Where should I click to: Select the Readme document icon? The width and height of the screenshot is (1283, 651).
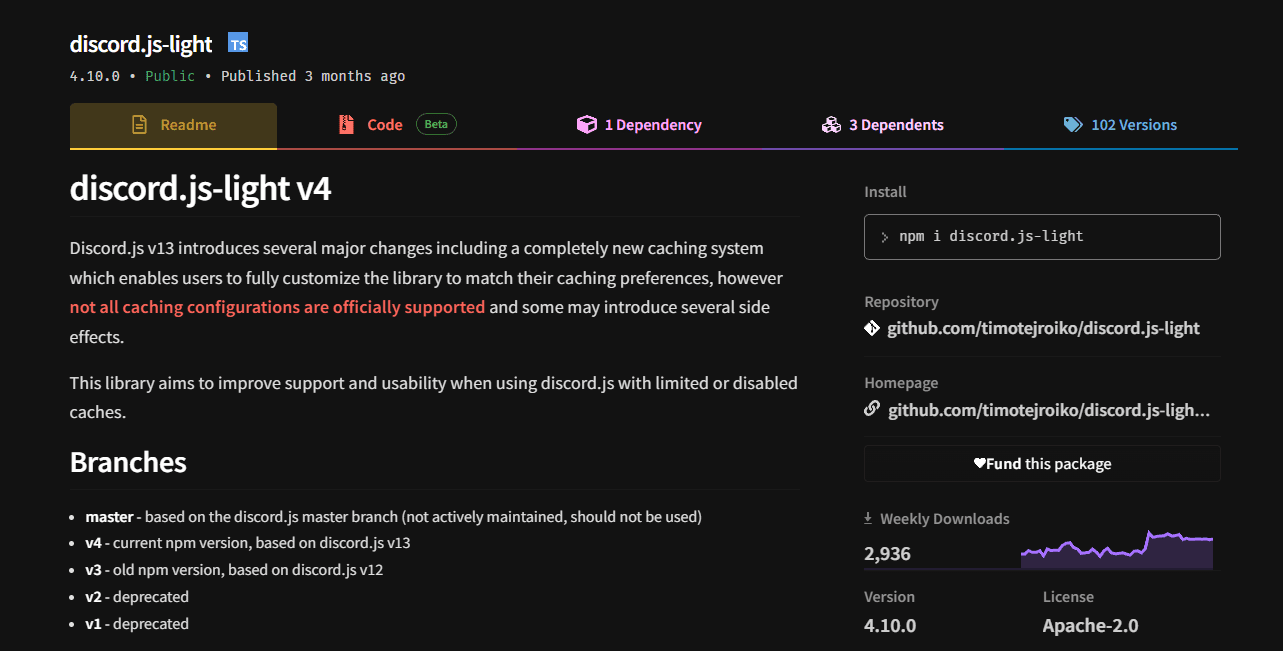tap(140, 123)
